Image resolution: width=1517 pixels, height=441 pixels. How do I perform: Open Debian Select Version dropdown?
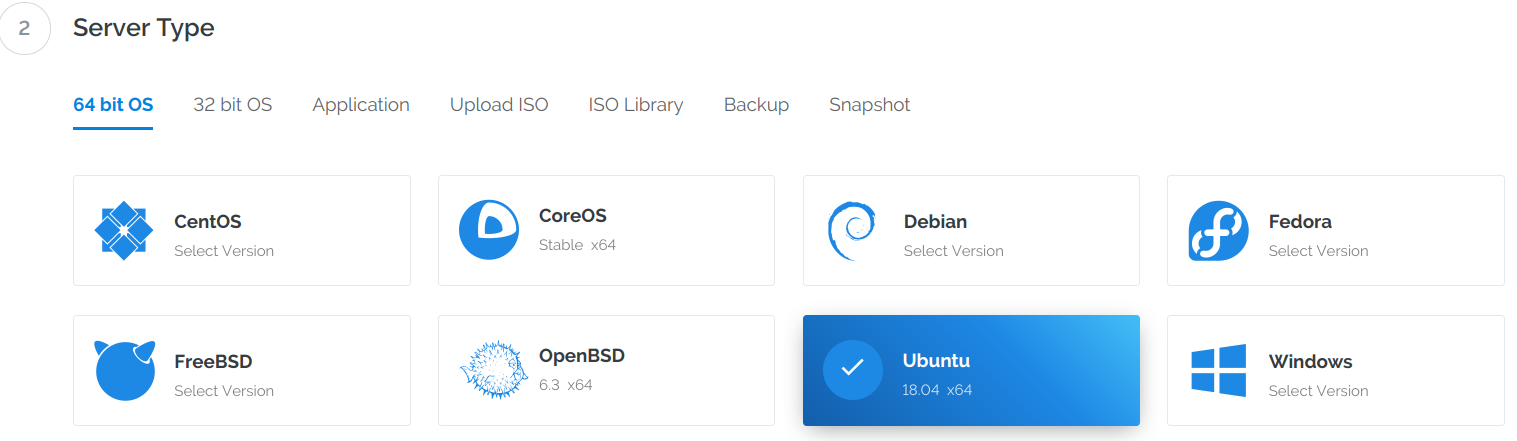click(954, 251)
